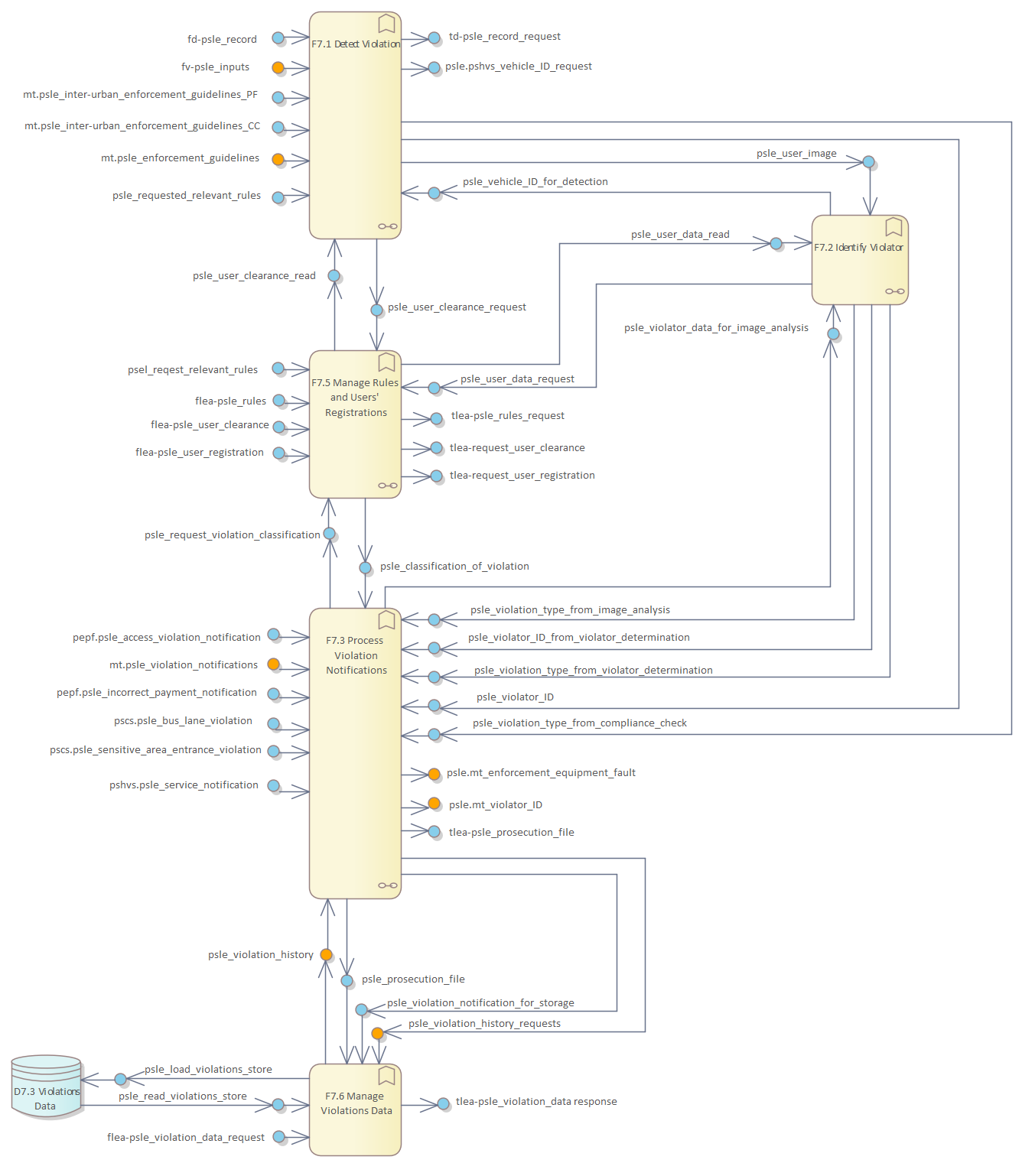Click the composite link icon in F7.3 block

pyautogui.click(x=388, y=885)
